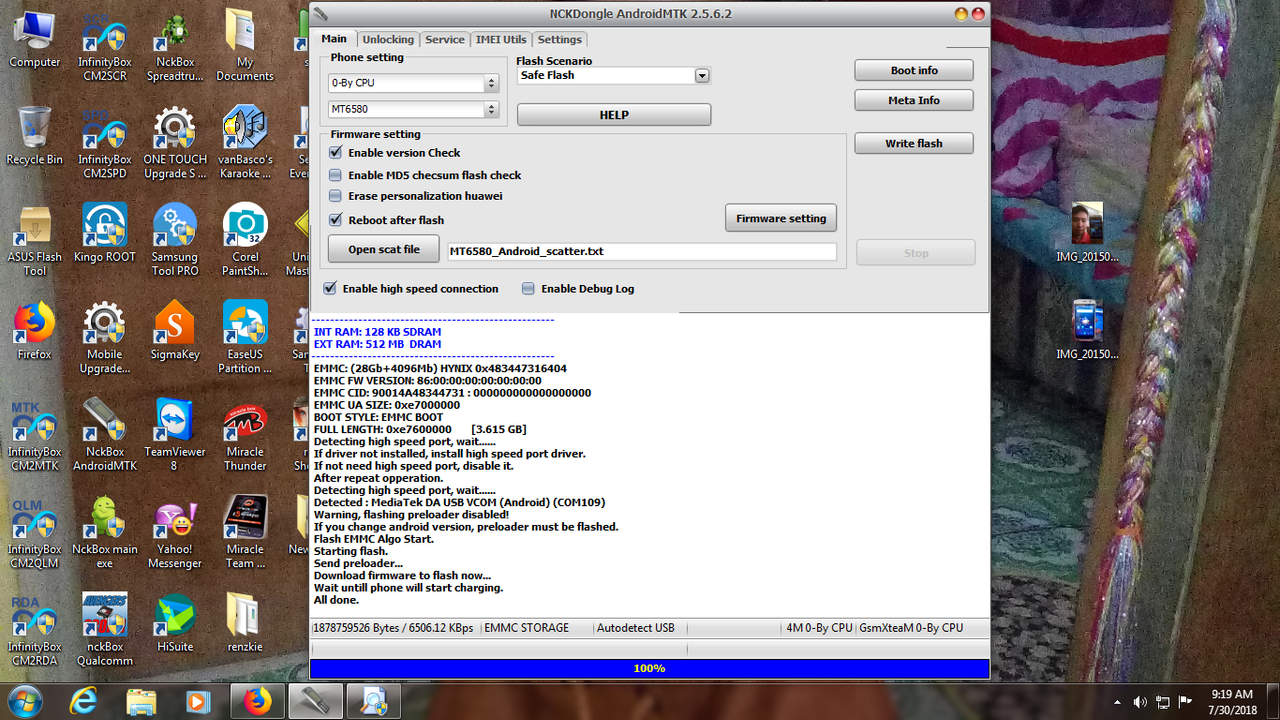The width and height of the screenshot is (1280, 720).
Task: Open the Unlocking tab
Action: point(388,39)
